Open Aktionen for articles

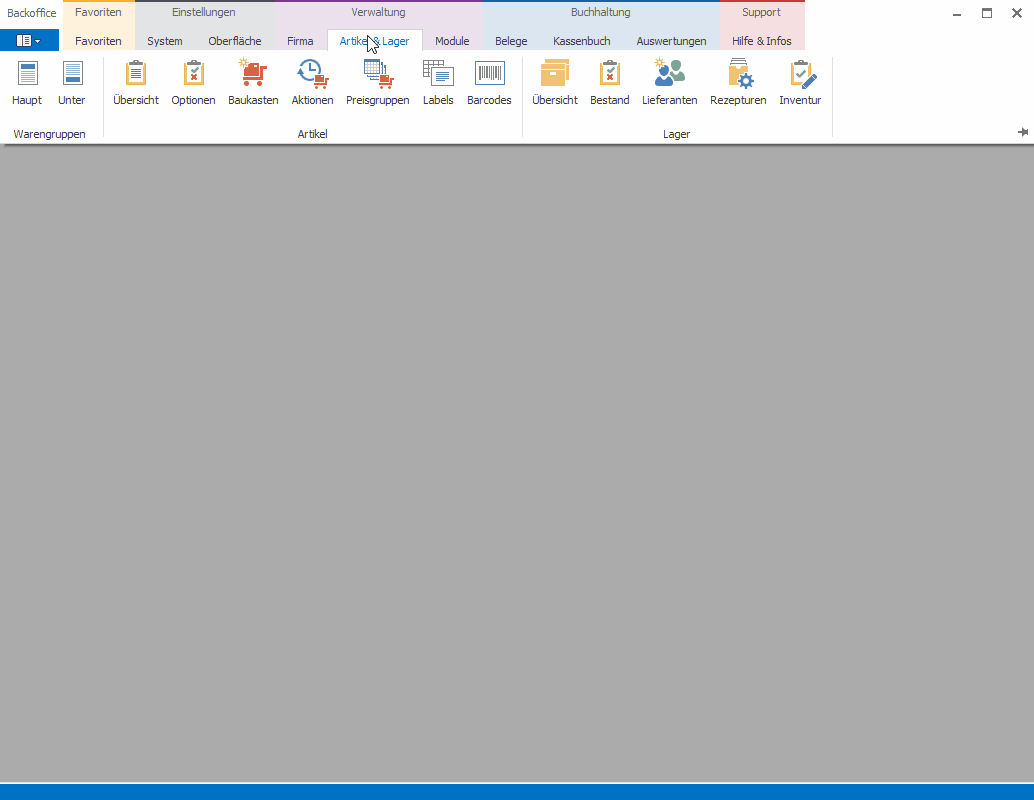pyautogui.click(x=313, y=83)
